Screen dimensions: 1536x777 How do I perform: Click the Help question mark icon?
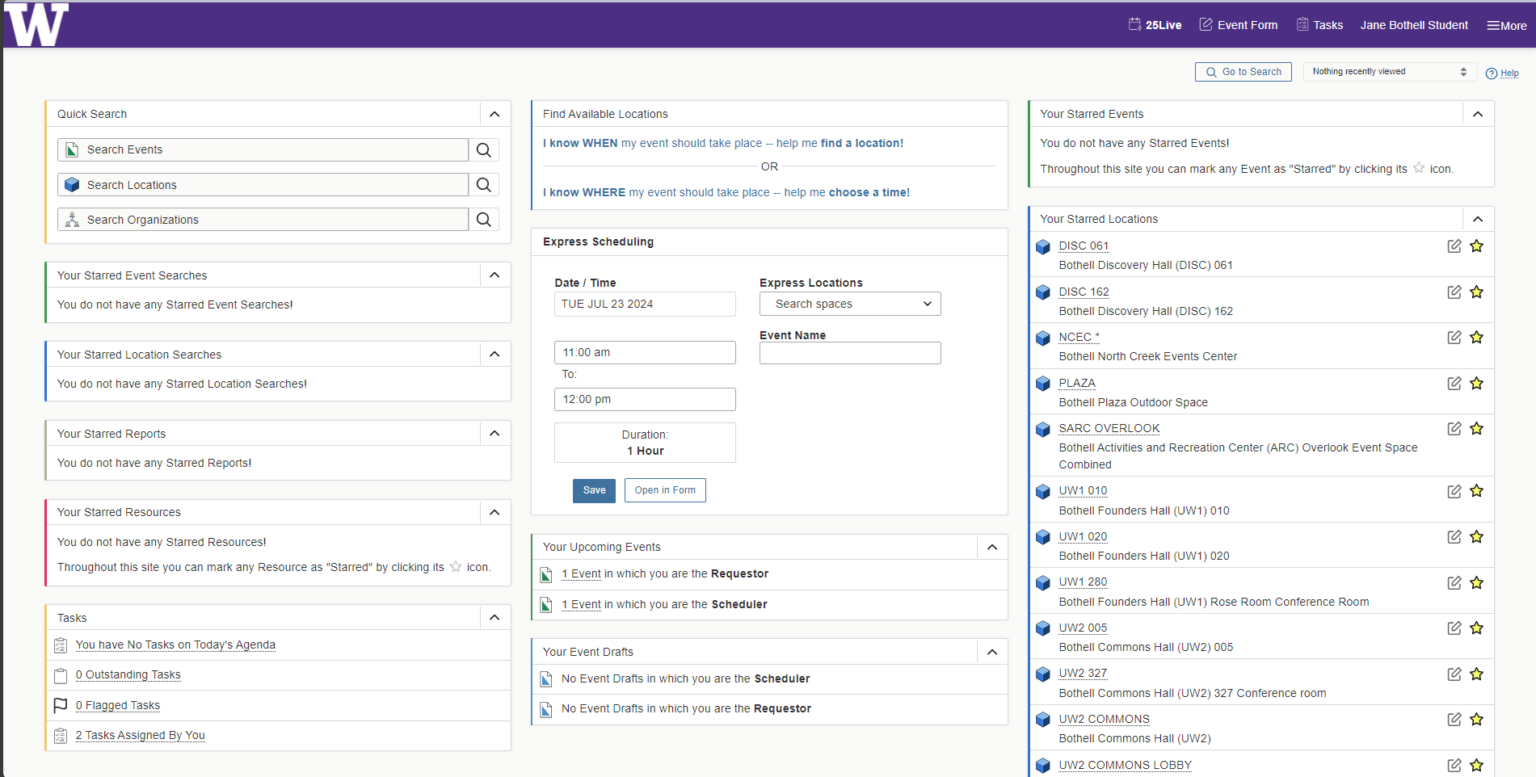[x=1491, y=73]
